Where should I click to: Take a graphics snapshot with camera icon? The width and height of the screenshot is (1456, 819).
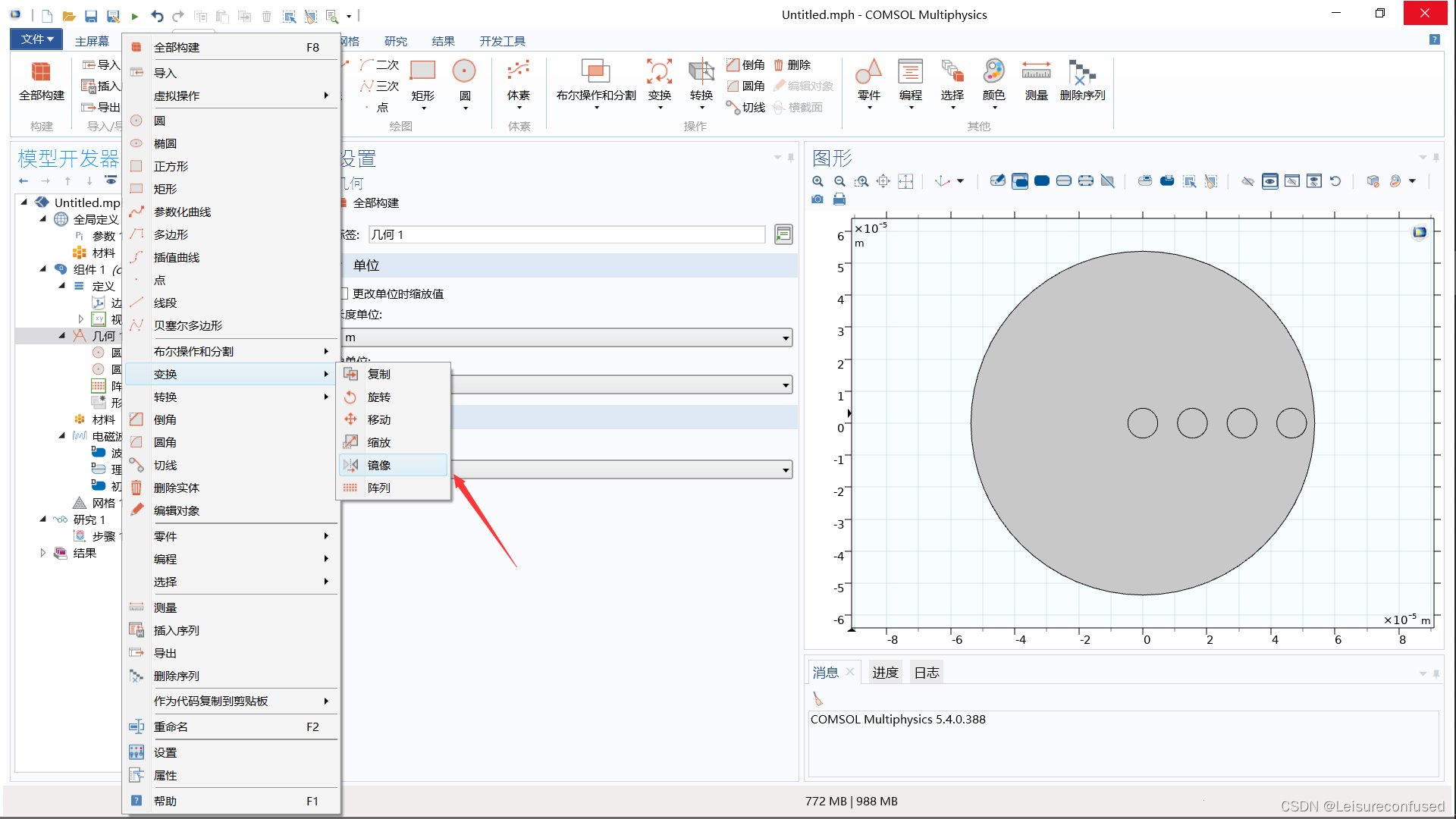click(x=817, y=199)
